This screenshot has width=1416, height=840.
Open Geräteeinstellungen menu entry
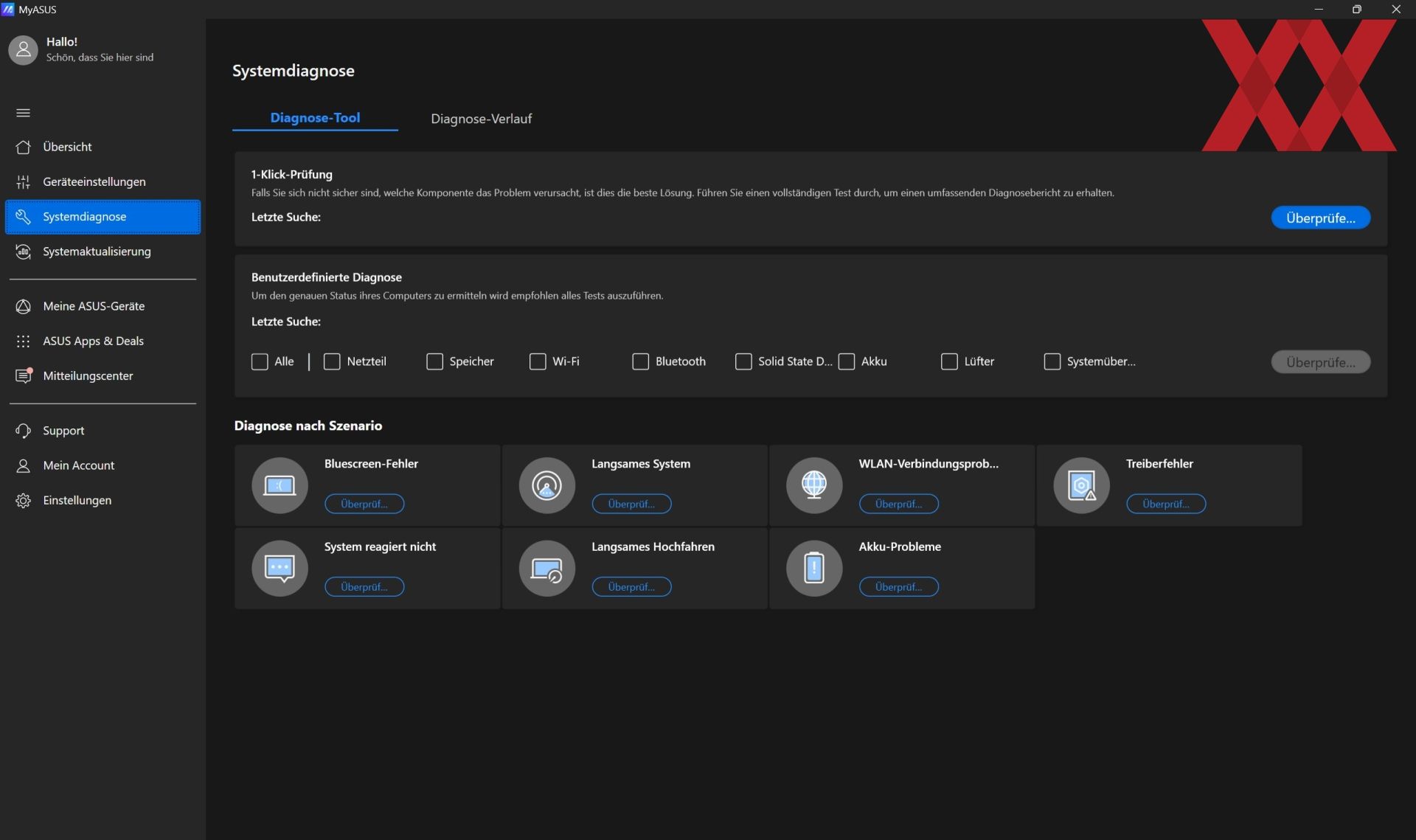point(103,181)
